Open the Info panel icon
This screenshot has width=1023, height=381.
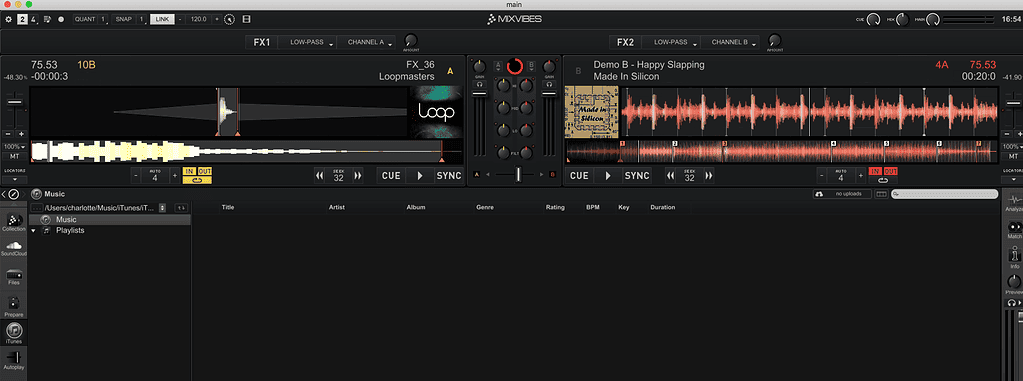tap(1014, 257)
